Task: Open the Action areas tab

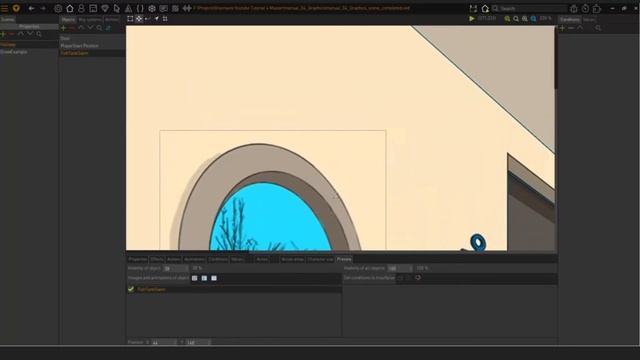Action: pyautogui.click(x=293, y=259)
